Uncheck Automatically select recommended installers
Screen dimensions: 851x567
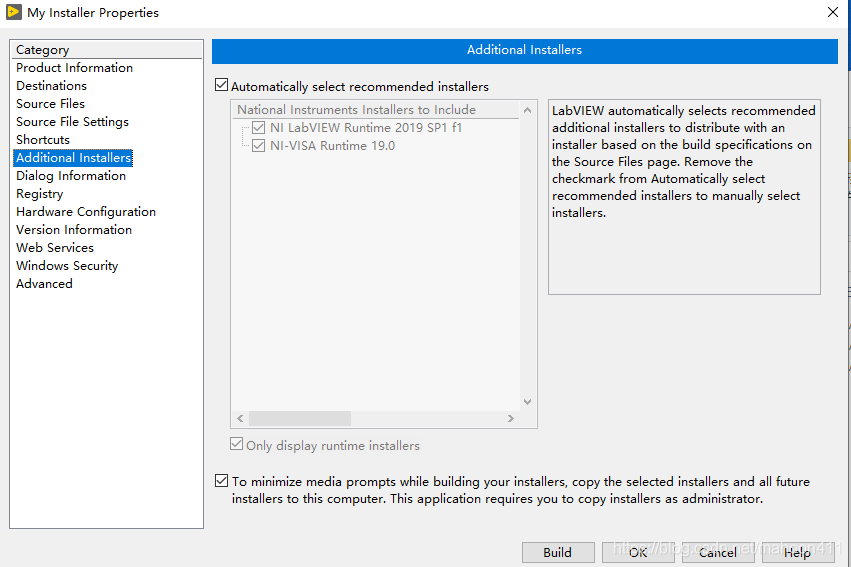(221, 85)
